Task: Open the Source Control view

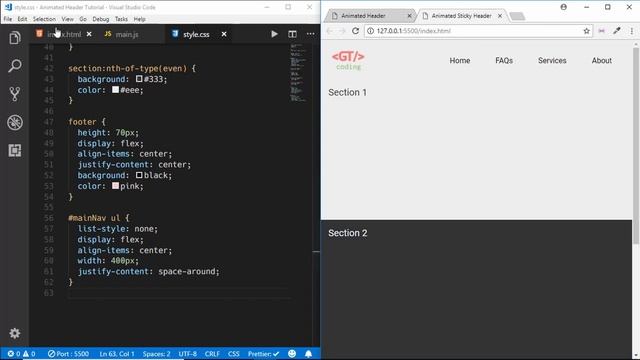Action: tap(15, 94)
